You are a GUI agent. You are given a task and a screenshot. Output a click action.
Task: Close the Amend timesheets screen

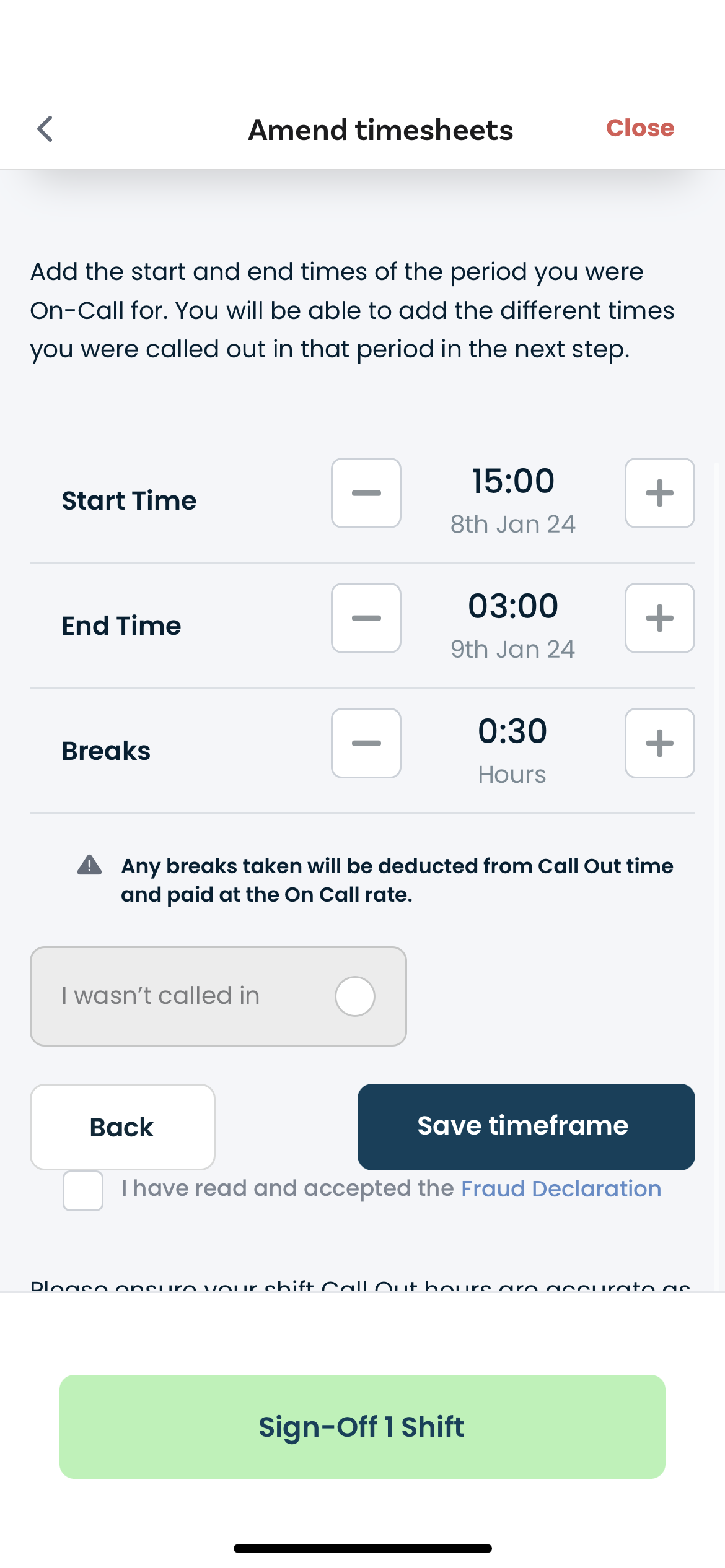tap(640, 129)
